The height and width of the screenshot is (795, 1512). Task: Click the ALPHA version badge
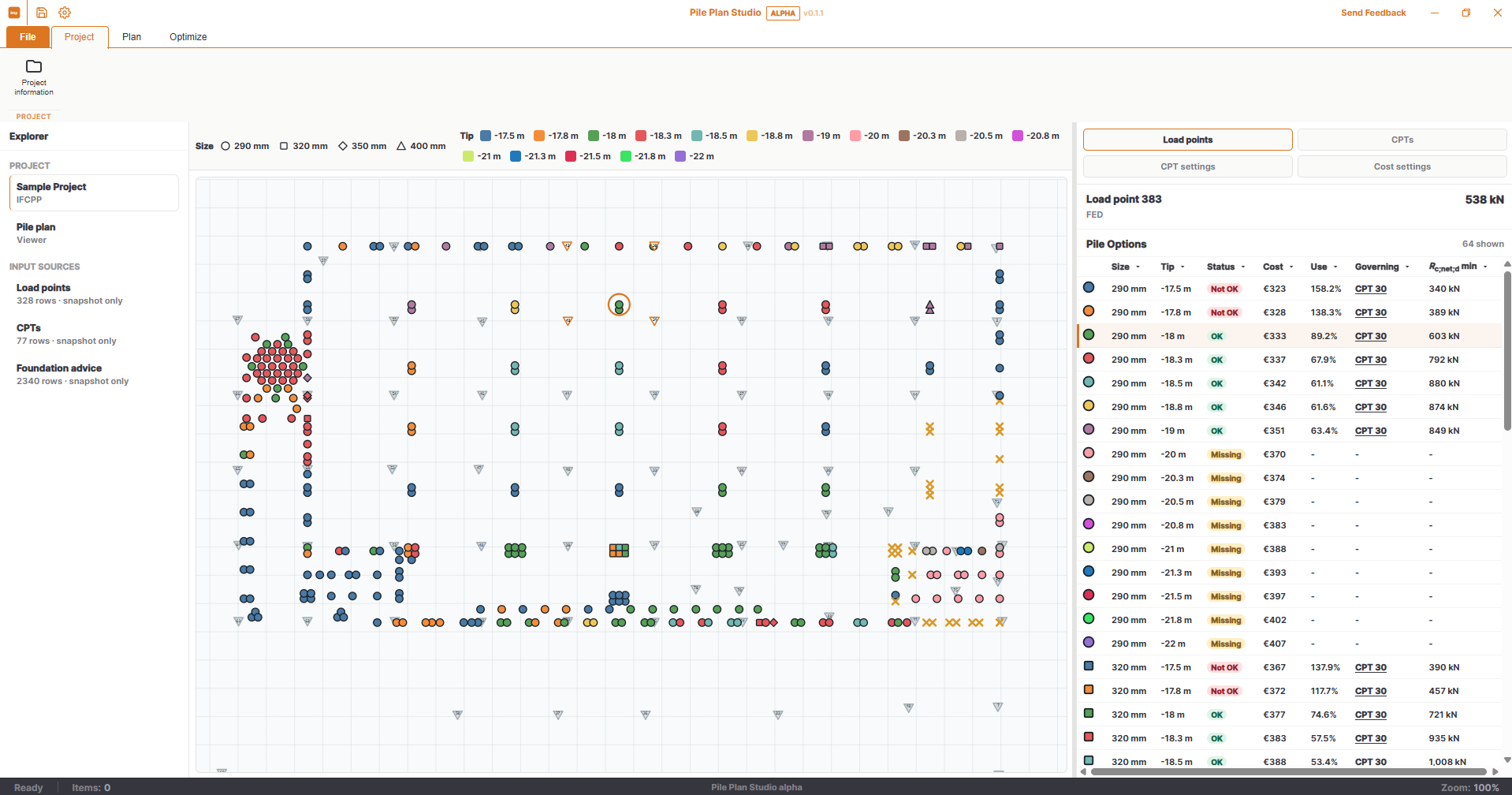[x=783, y=13]
